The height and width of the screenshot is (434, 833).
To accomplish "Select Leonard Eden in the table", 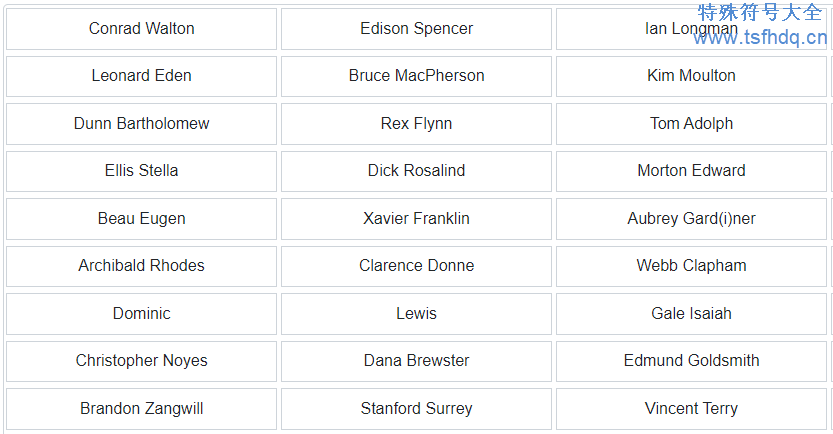I will pos(141,76).
